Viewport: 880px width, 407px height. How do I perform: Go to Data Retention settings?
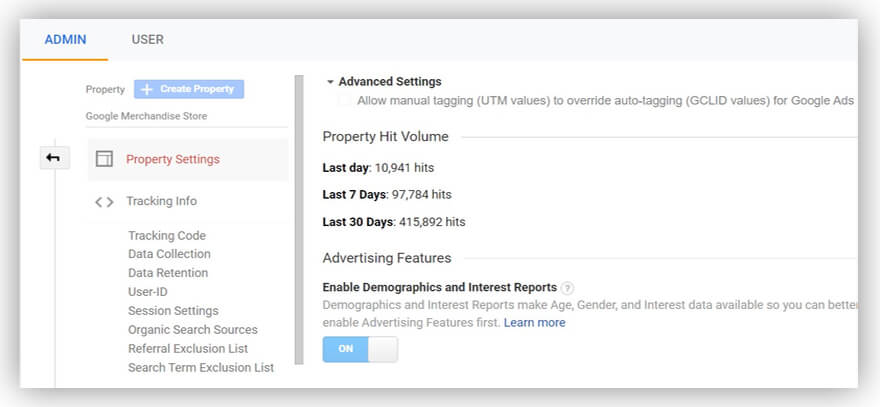pos(168,273)
